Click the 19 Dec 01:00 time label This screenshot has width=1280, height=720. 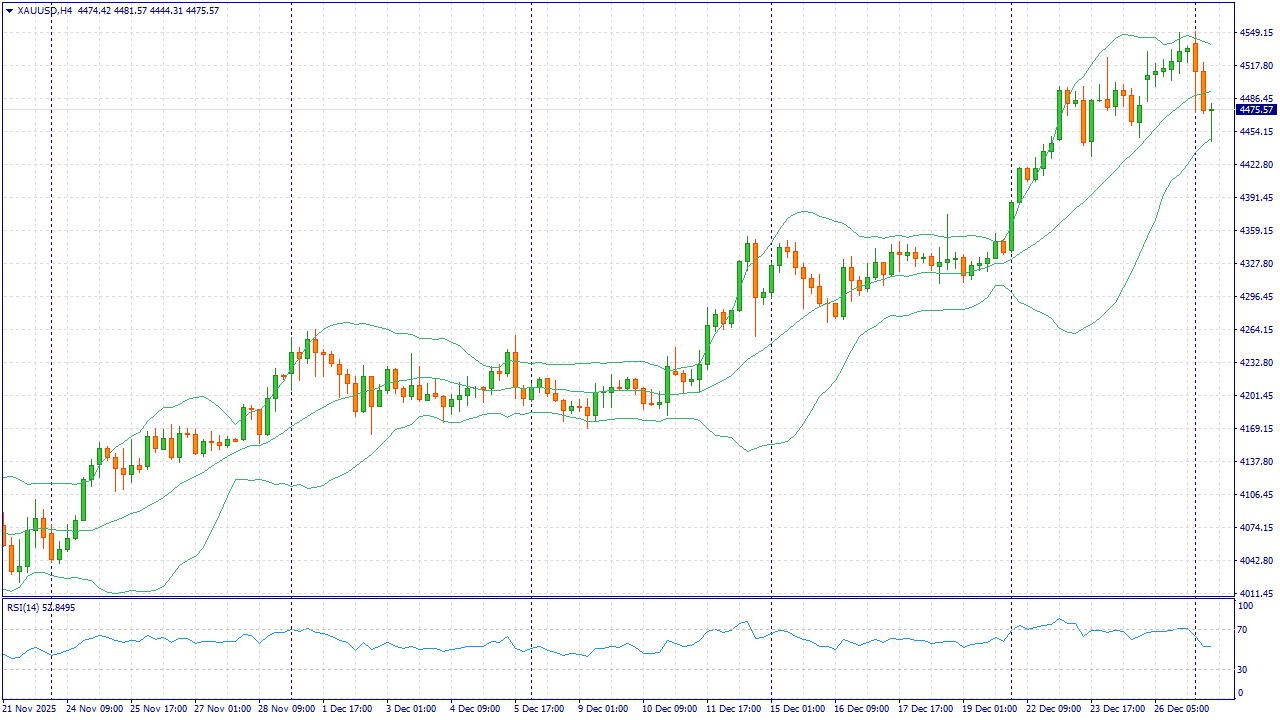[x=991, y=709]
